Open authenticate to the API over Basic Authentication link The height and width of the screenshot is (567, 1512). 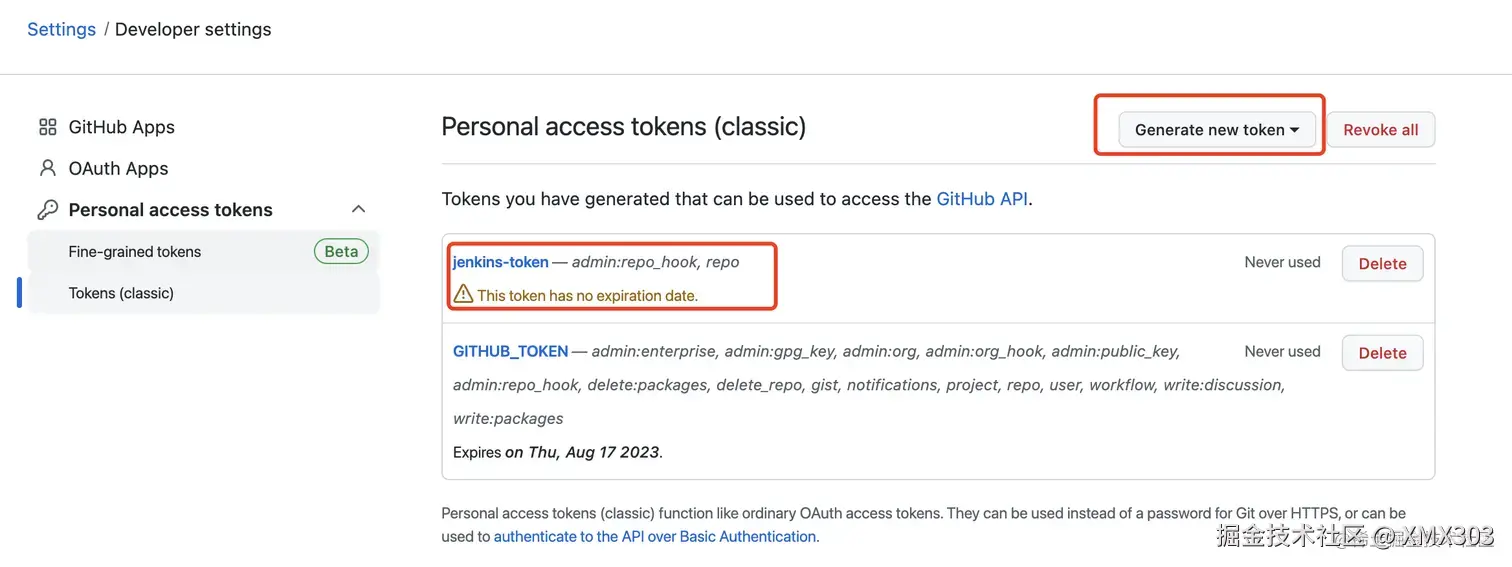[x=655, y=536]
